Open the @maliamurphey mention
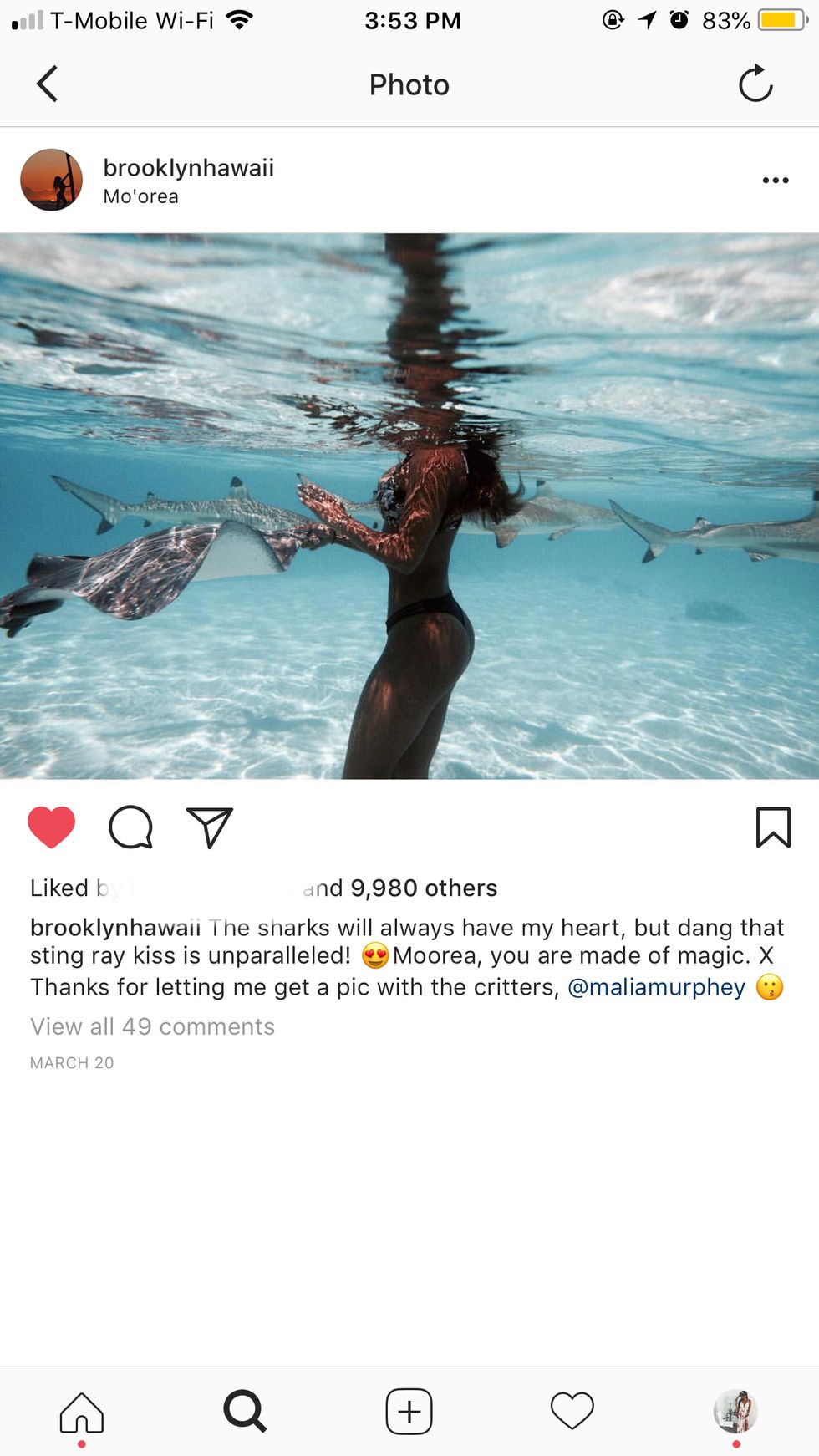This screenshot has height=1456, width=819. (657, 987)
